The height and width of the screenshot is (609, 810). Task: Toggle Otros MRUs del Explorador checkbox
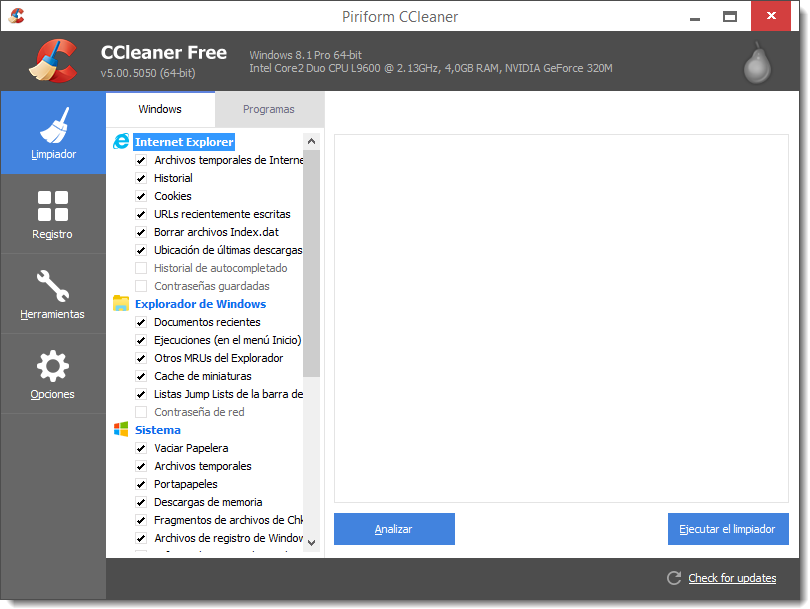141,358
